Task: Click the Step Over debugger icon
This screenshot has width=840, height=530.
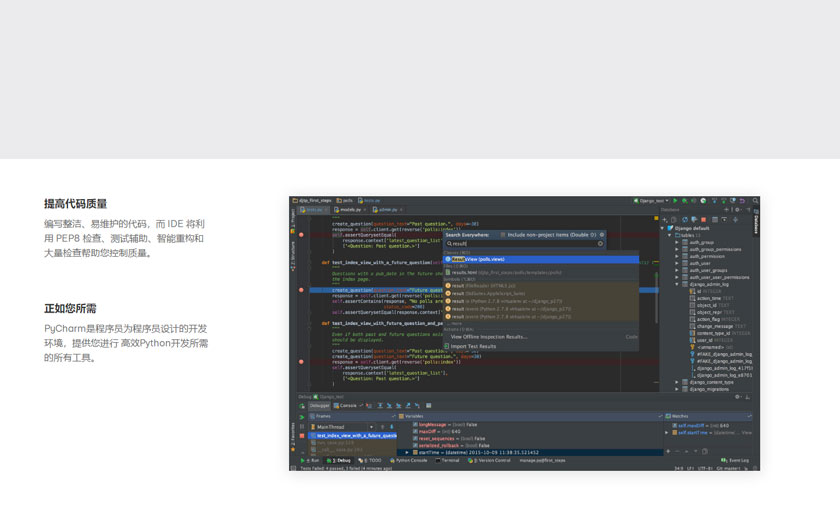Action: [x=380, y=406]
